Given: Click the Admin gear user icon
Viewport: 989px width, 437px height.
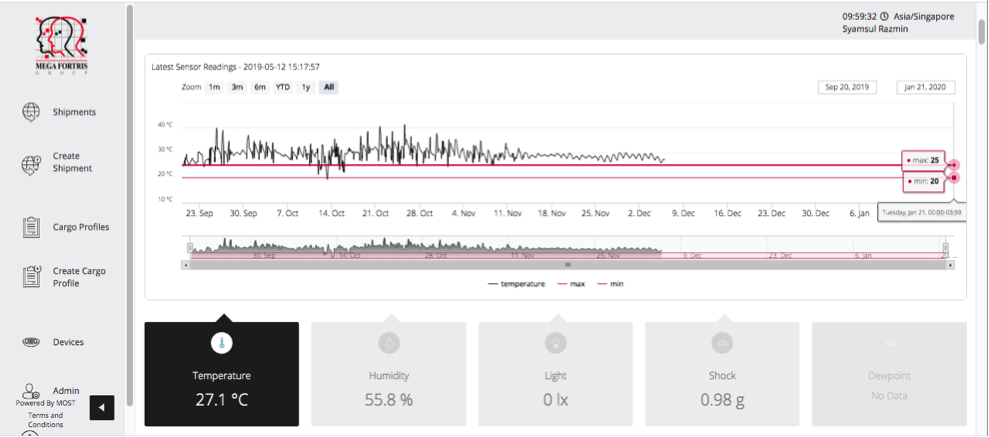Looking at the screenshot, I should (x=31, y=391).
